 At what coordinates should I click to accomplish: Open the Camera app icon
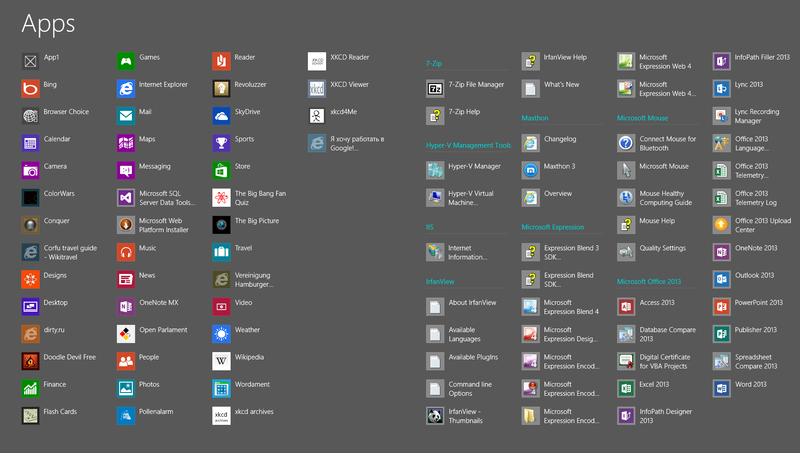pyautogui.click(x=30, y=170)
